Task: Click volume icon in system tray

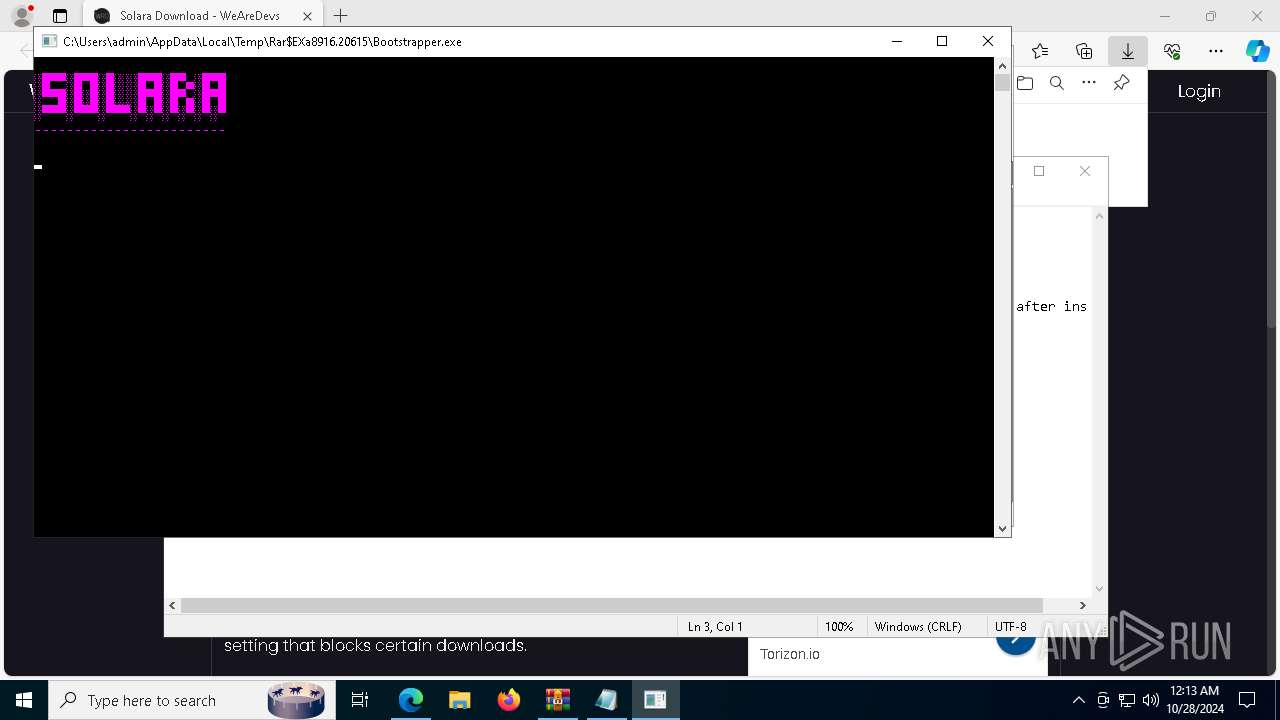Action: pos(1151,700)
